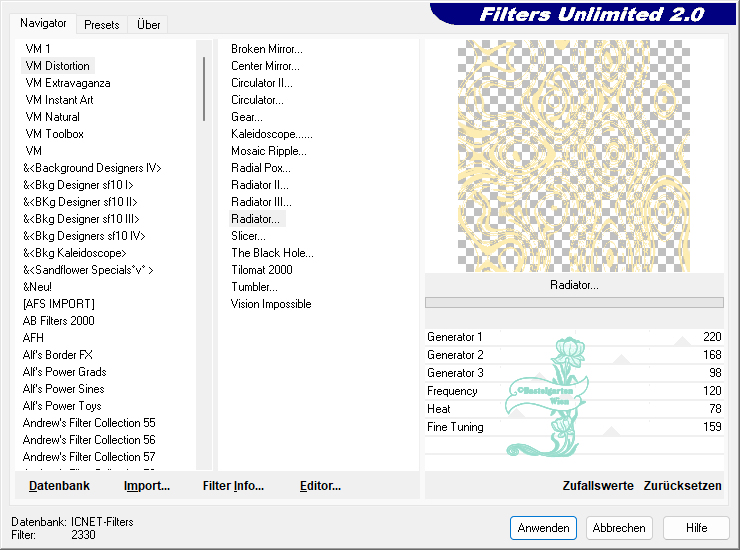The image size is (740, 550).
Task: Open the Über tab
Action: coord(148,24)
